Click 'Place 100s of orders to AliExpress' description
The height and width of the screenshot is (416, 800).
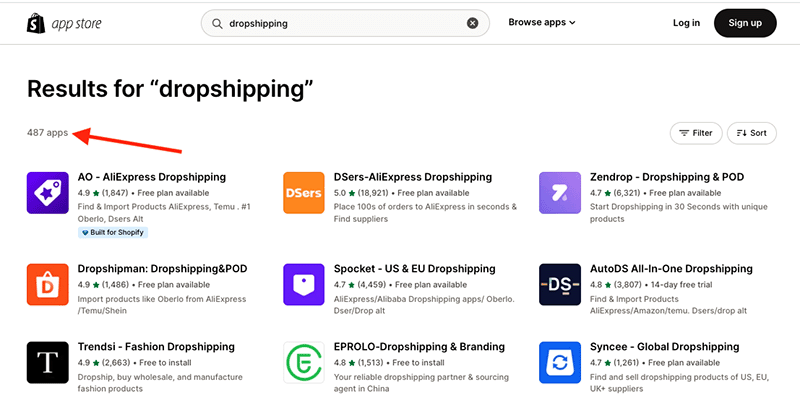tap(425, 213)
